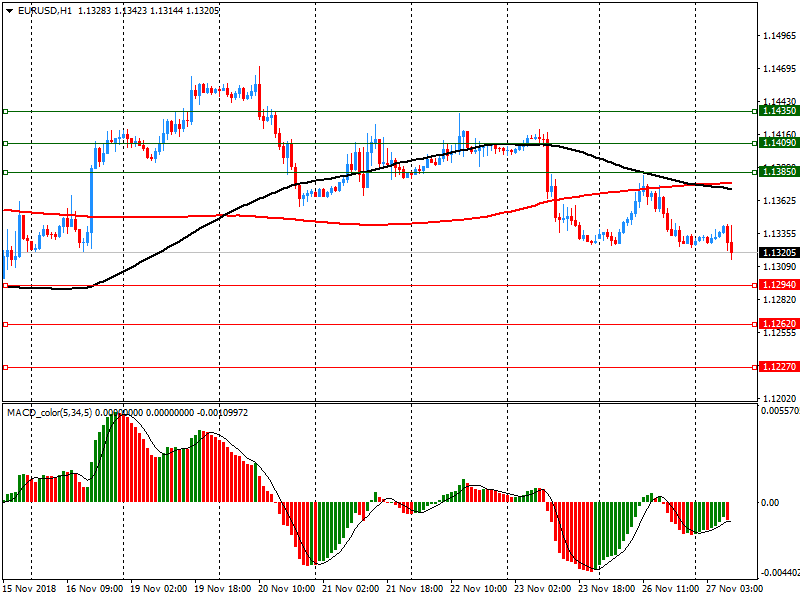Click the 15 Nov 2018 time axis label
The height and width of the screenshot is (600, 800).
(29, 589)
